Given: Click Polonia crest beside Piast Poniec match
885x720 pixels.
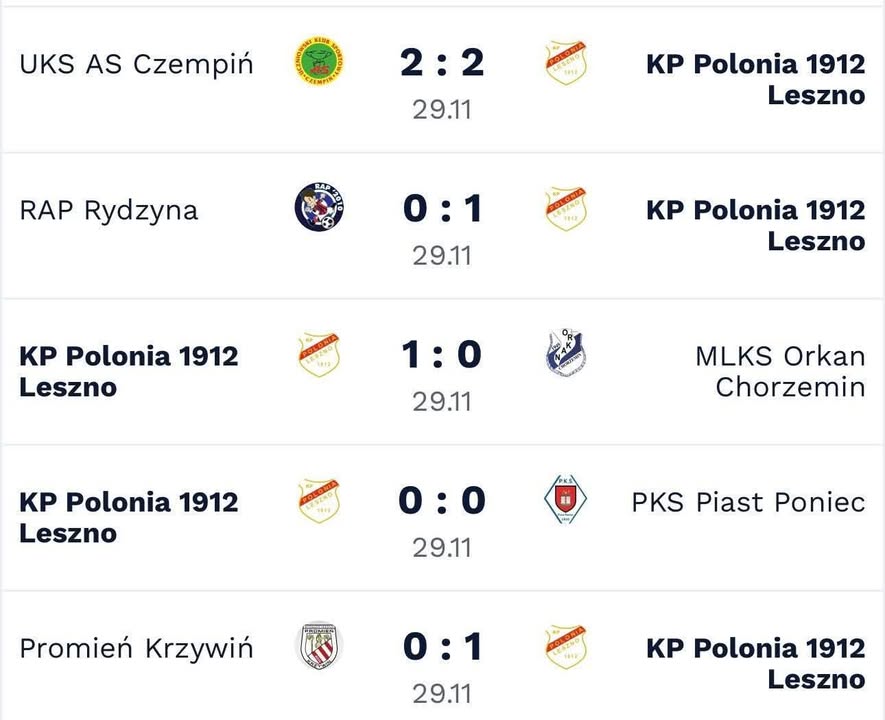Looking at the screenshot, I should (319, 500).
